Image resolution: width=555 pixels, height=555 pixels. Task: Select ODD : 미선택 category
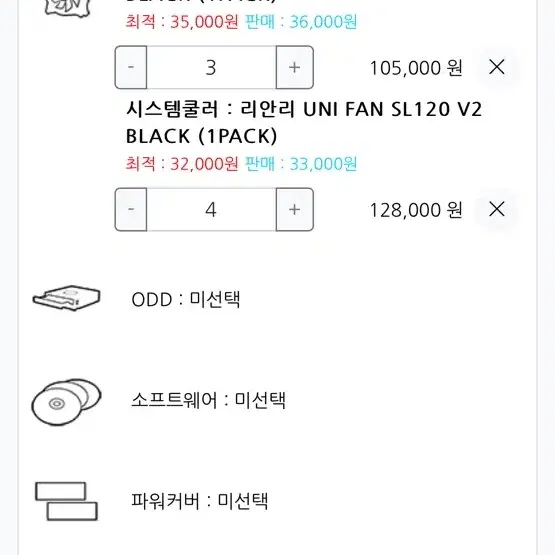[x=185, y=299]
